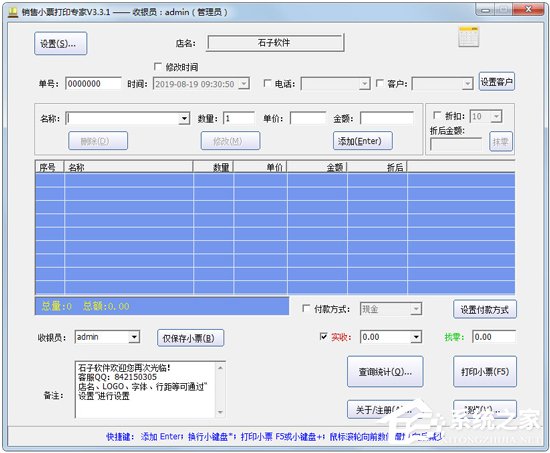Click the app icon in title bar
The image size is (550, 453).
coord(13,12)
